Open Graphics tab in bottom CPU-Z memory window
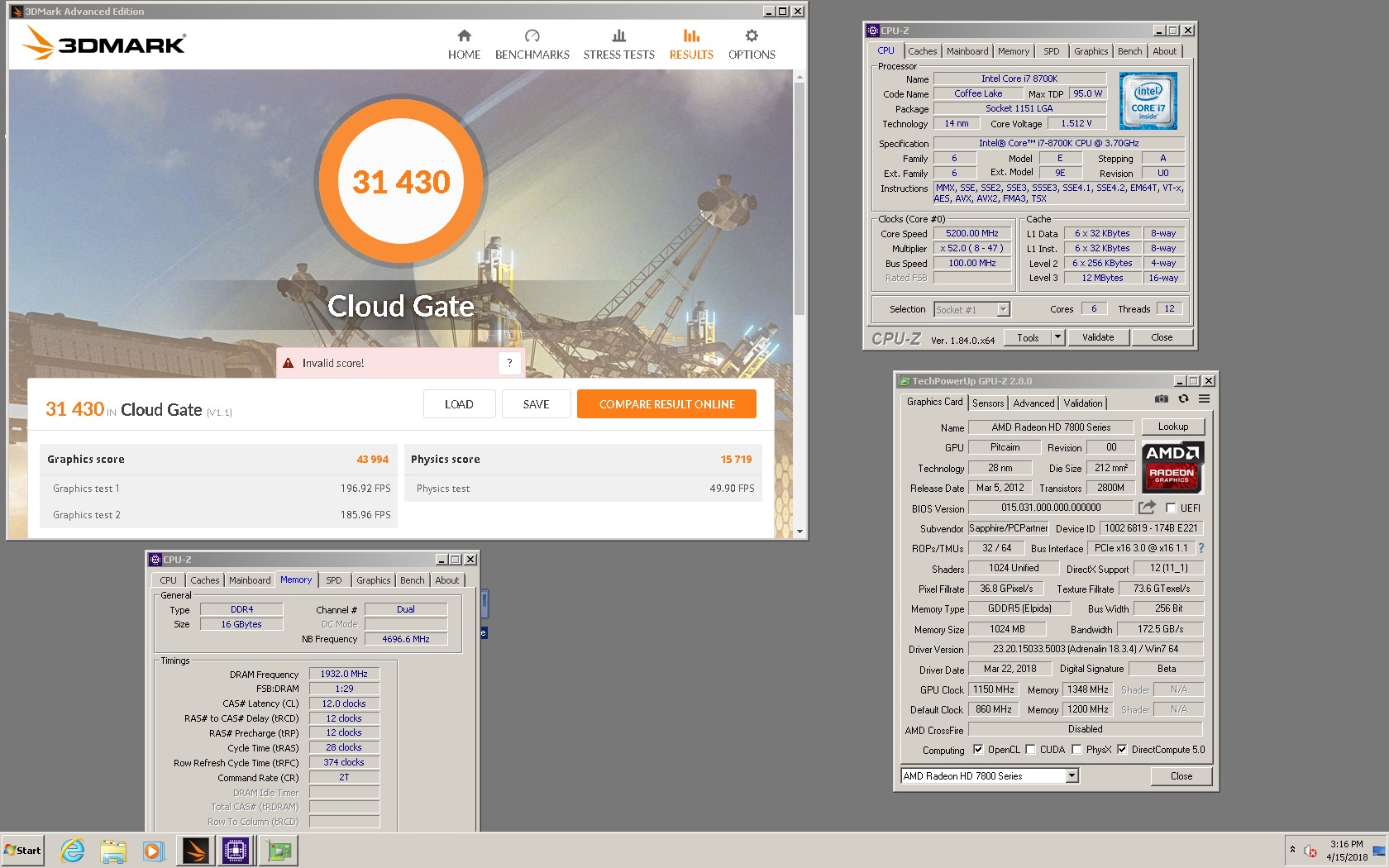 tap(374, 580)
